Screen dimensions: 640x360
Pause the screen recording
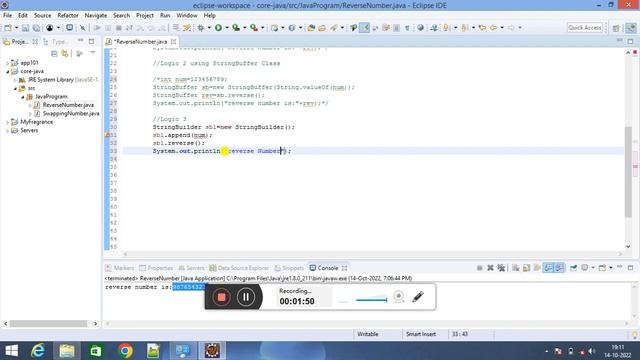(x=246, y=297)
